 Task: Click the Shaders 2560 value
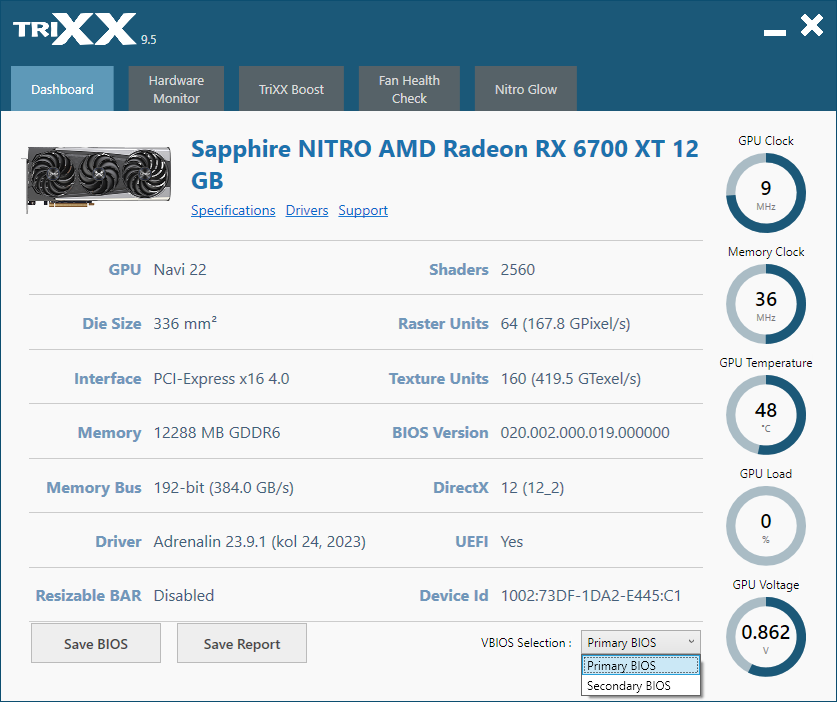point(518,270)
